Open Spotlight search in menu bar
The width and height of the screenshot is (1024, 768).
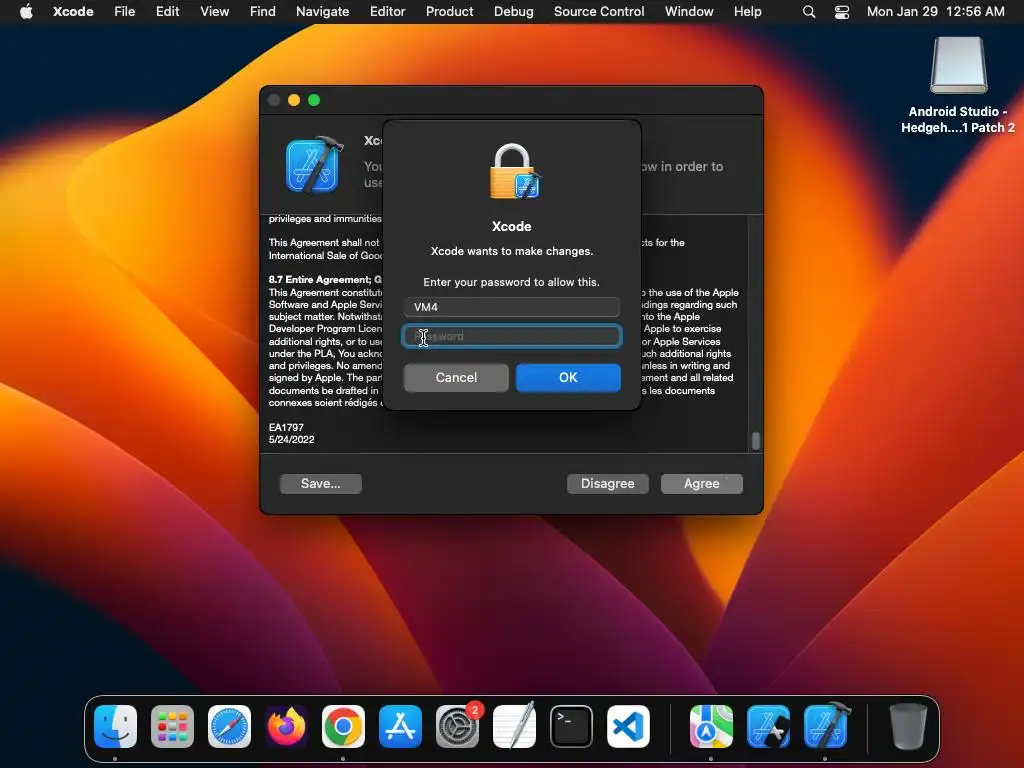click(x=808, y=12)
